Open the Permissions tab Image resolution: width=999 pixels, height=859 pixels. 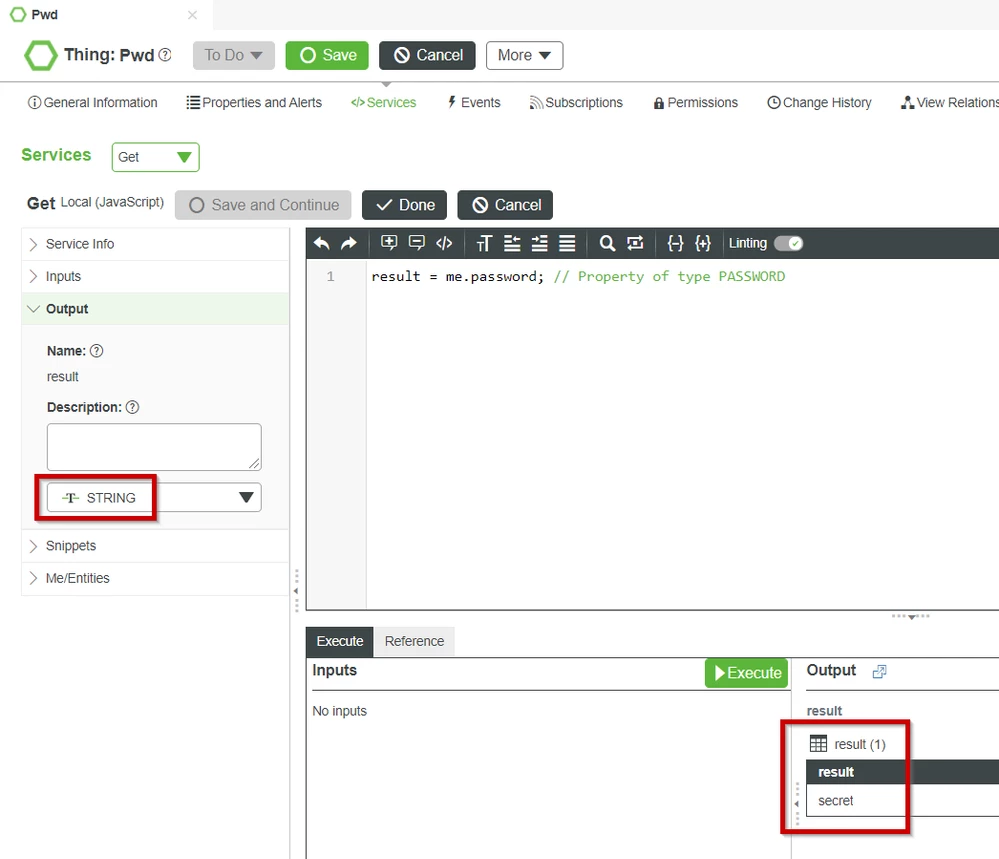tap(695, 103)
